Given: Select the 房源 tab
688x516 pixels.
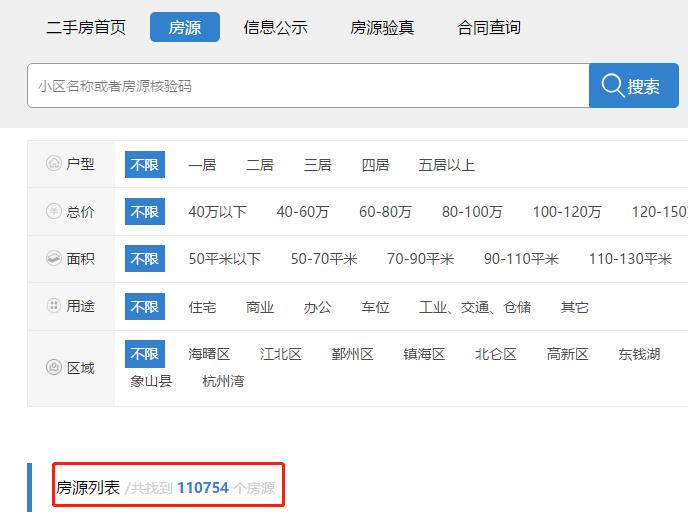Looking at the screenshot, I should coord(185,27).
